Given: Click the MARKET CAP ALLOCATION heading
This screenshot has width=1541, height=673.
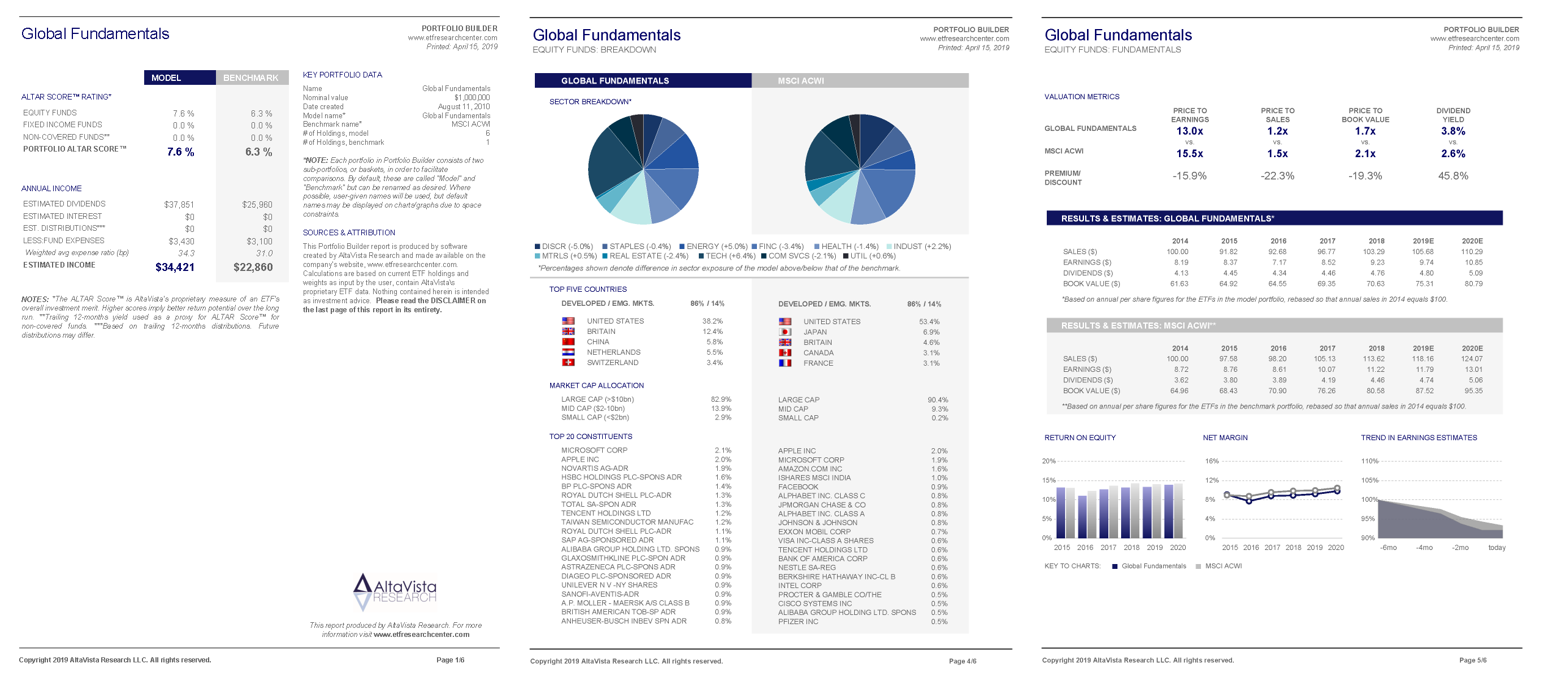Looking at the screenshot, I should [597, 385].
